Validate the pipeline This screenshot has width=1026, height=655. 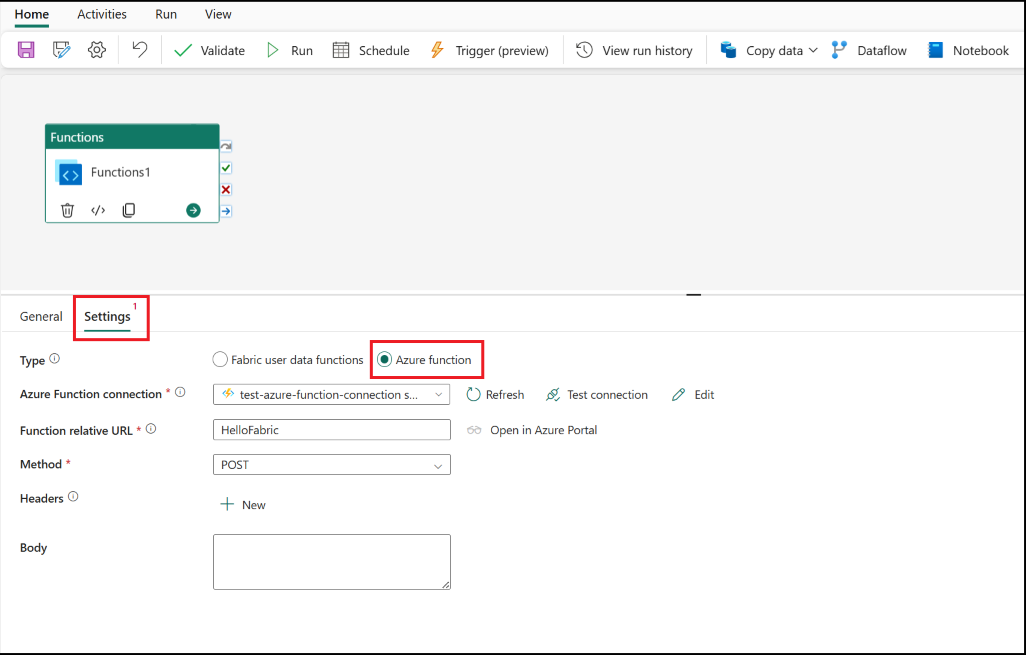pos(209,49)
